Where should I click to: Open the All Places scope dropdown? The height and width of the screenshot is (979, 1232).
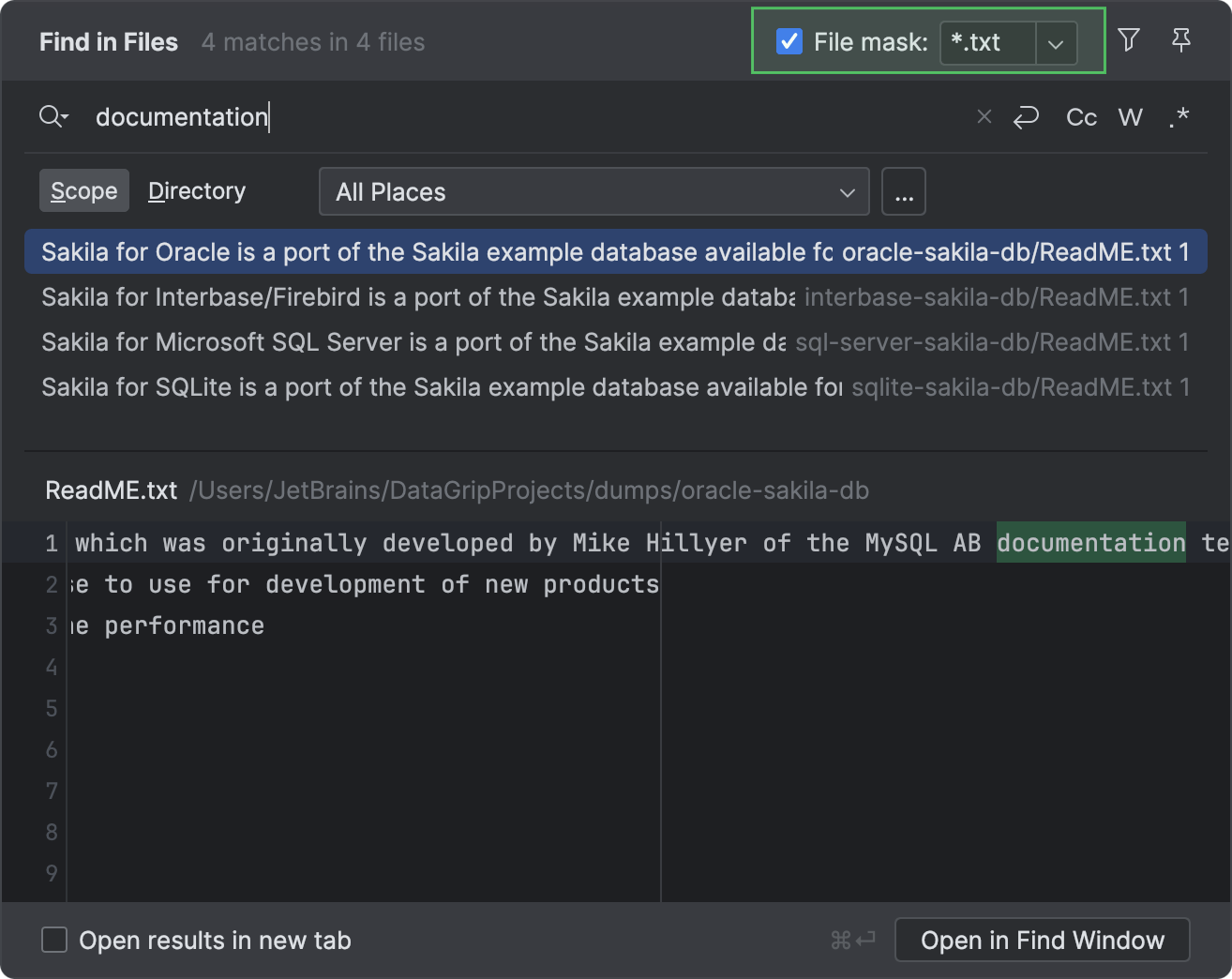tap(593, 192)
